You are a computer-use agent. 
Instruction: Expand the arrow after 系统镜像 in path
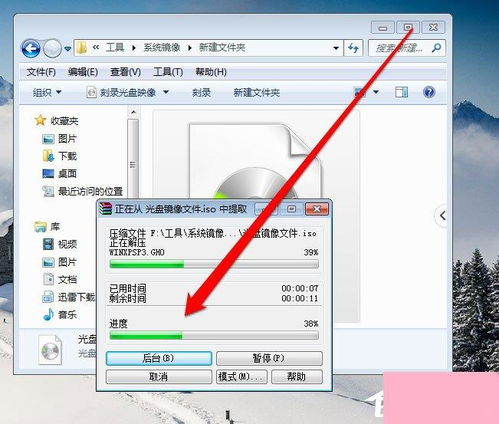point(190,48)
